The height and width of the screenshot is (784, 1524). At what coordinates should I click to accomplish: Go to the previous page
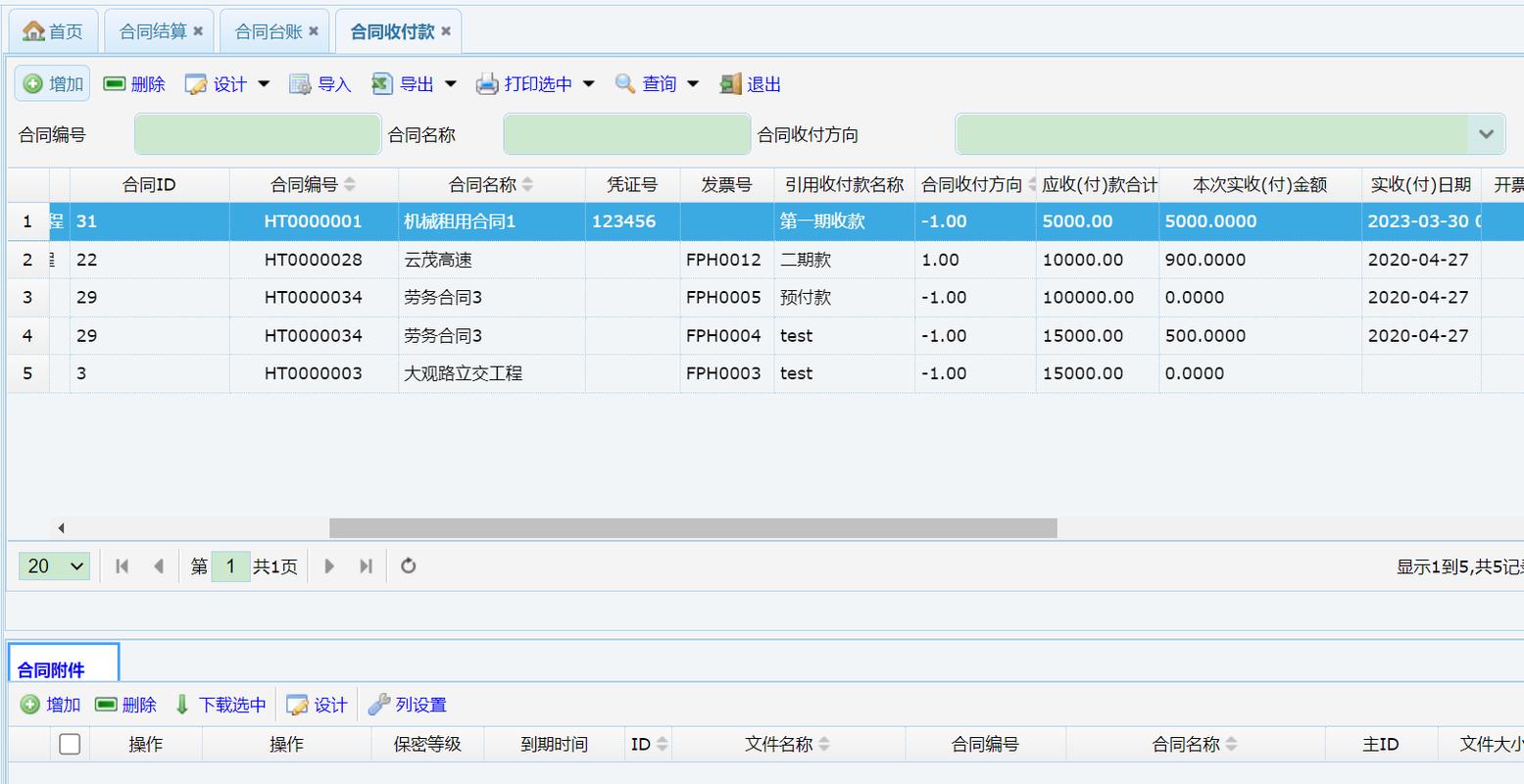[x=159, y=565]
